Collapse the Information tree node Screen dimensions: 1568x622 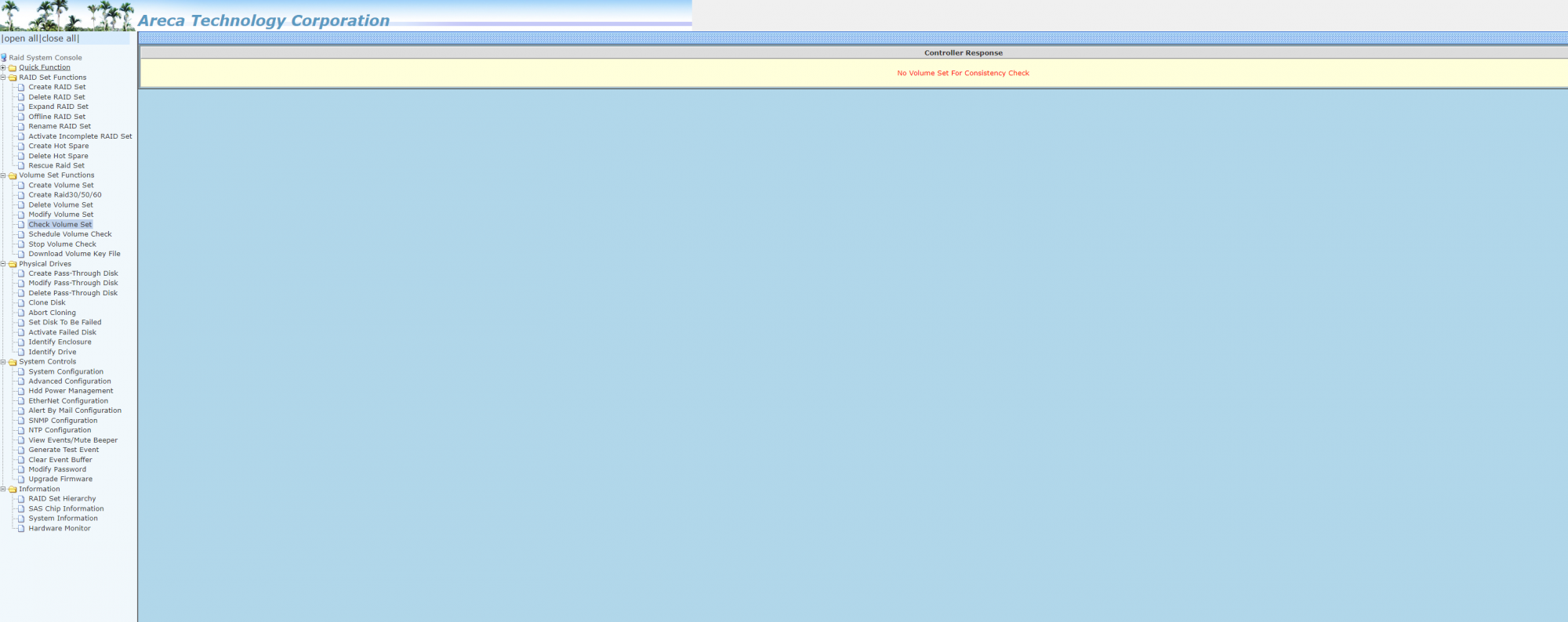[3, 489]
